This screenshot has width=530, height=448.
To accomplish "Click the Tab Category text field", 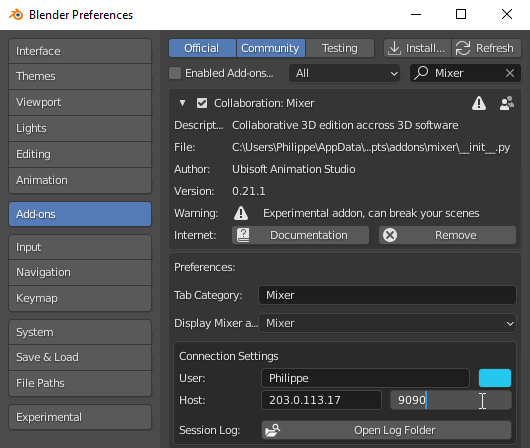I will coord(387,295).
